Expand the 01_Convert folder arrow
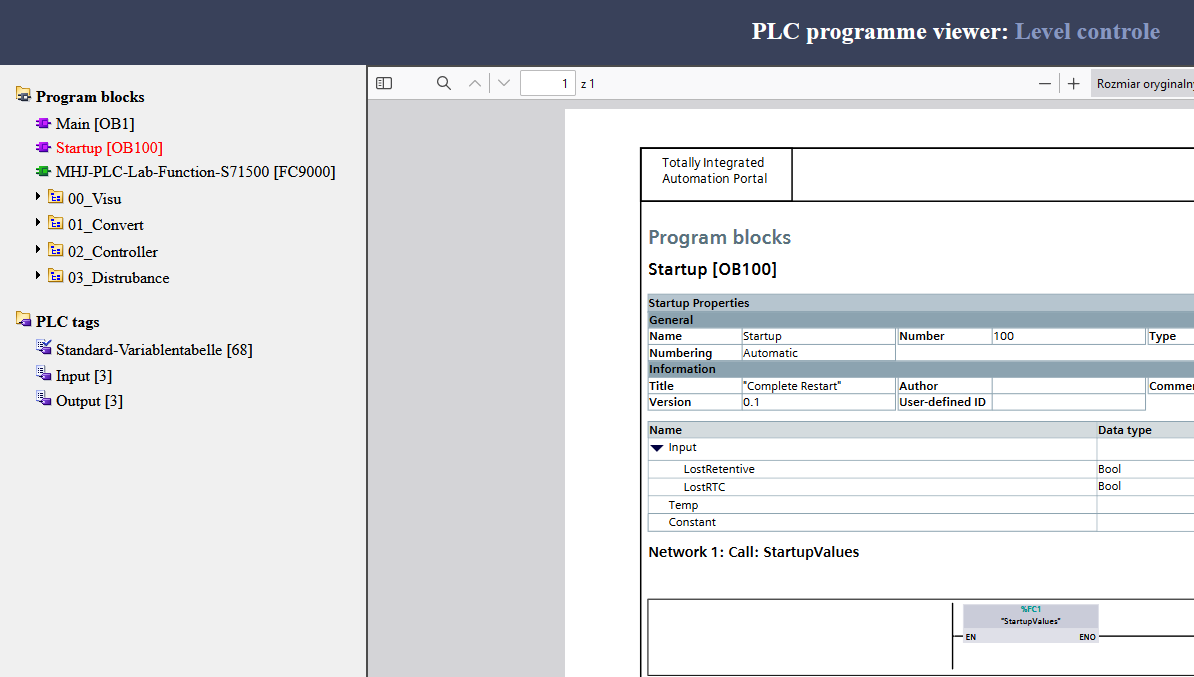 click(x=38, y=222)
